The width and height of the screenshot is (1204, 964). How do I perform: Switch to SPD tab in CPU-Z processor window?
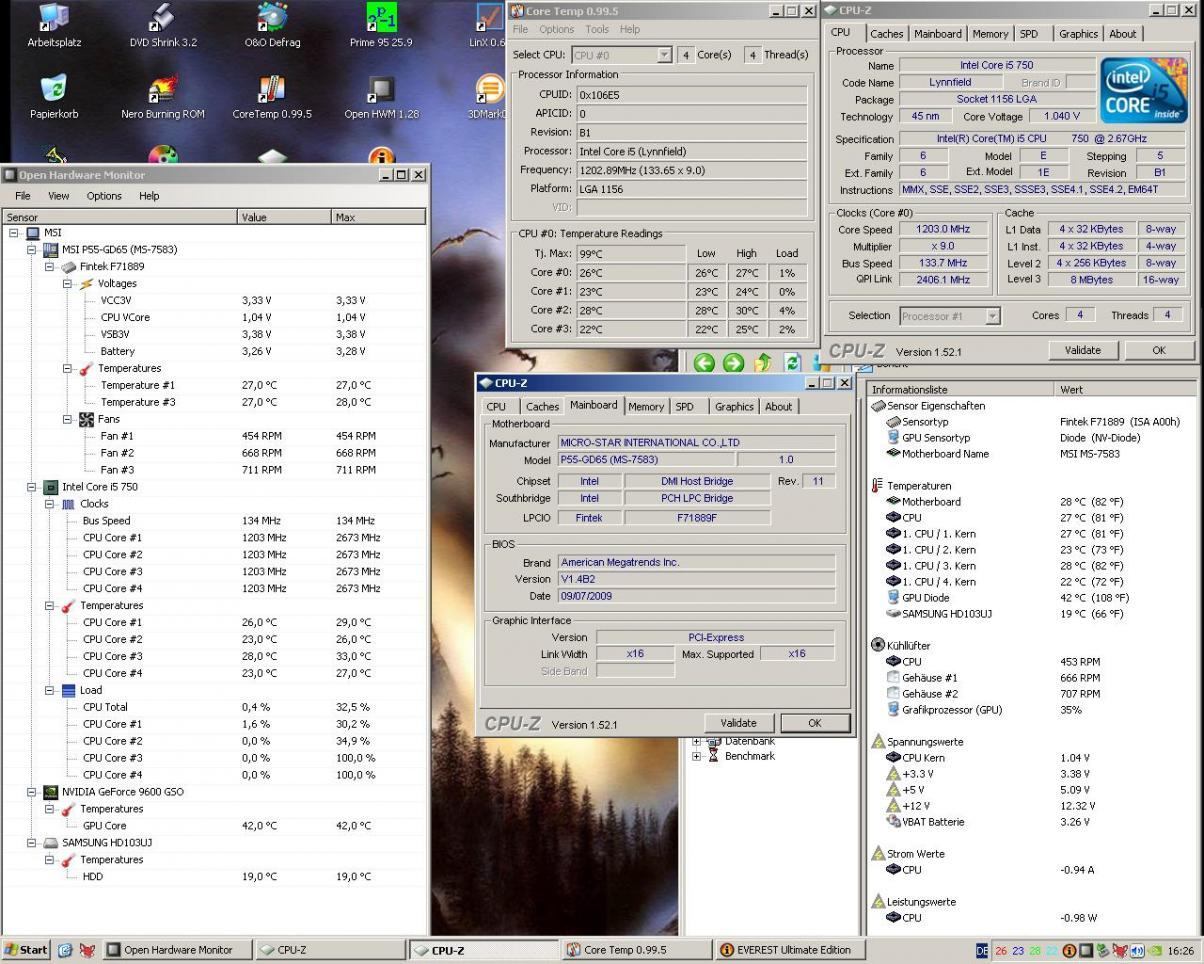1029,34
